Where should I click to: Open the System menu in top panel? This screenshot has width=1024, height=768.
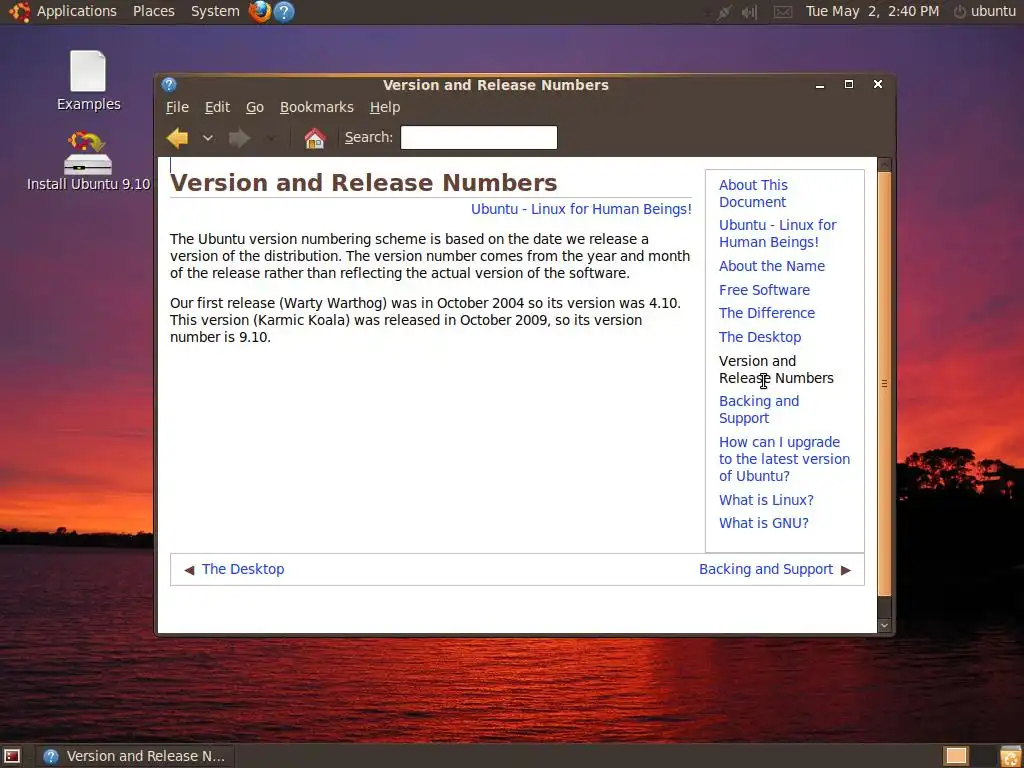[215, 11]
